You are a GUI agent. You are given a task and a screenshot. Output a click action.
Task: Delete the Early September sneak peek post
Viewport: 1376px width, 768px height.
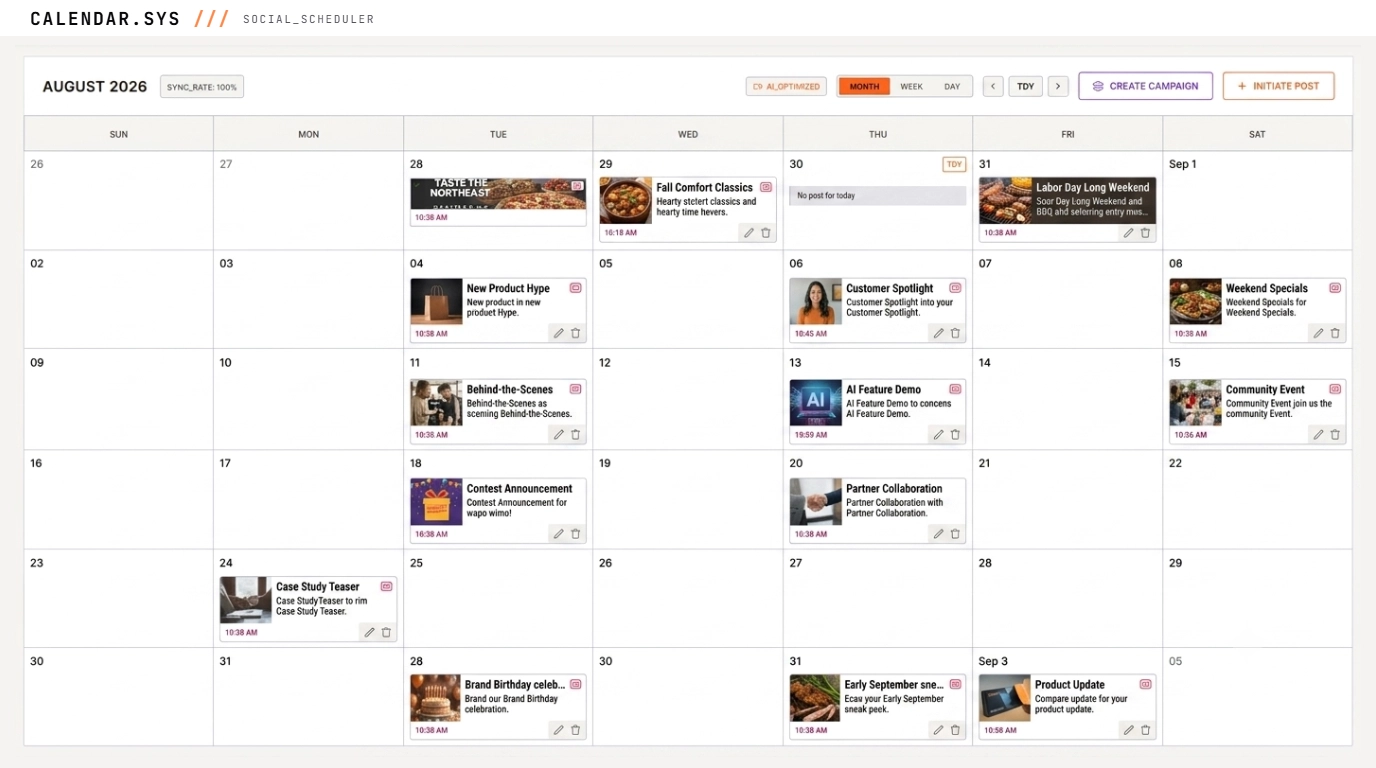(x=955, y=730)
